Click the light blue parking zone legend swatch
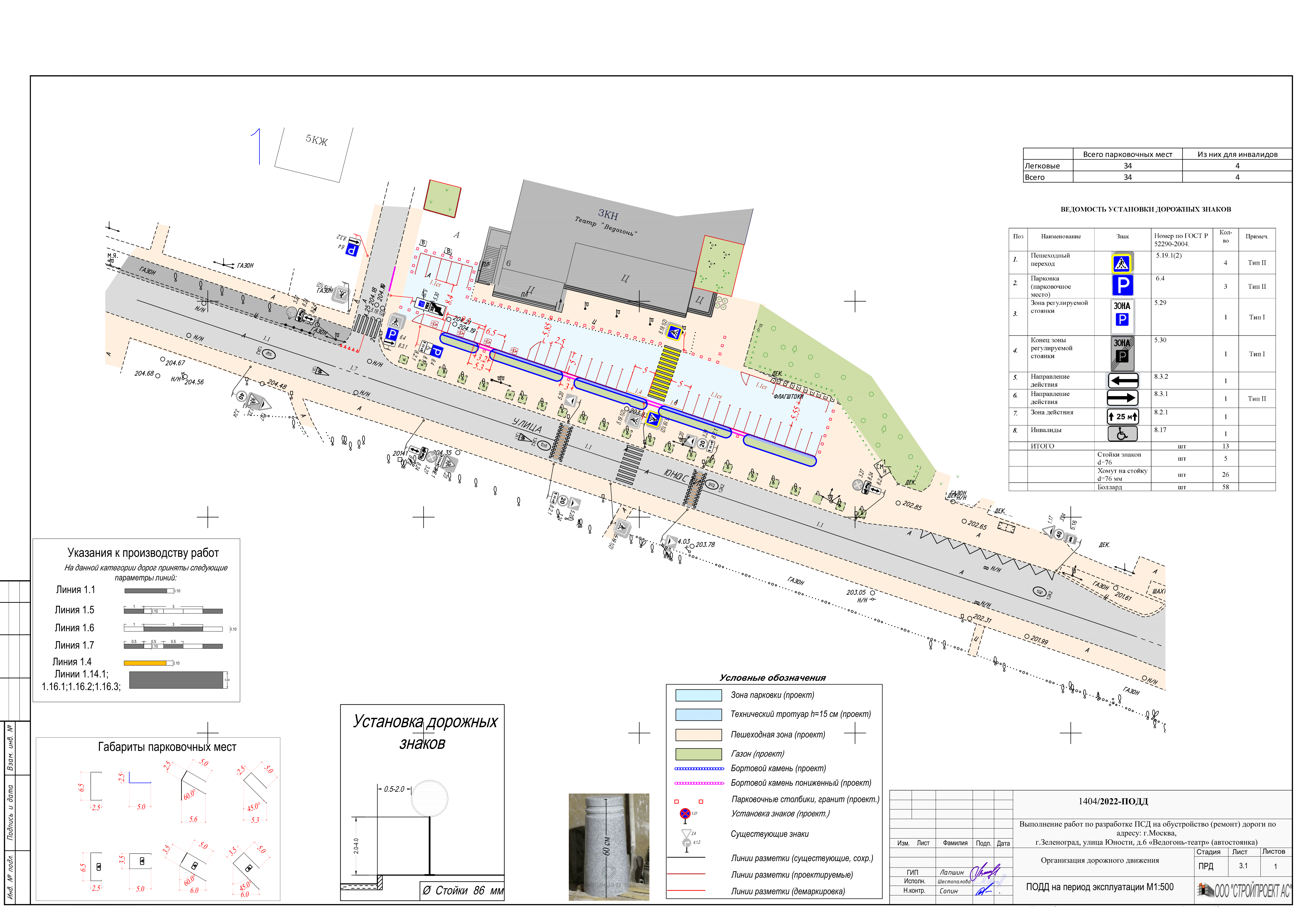Image resolution: width=1316 pixels, height=907 pixels. [x=698, y=695]
